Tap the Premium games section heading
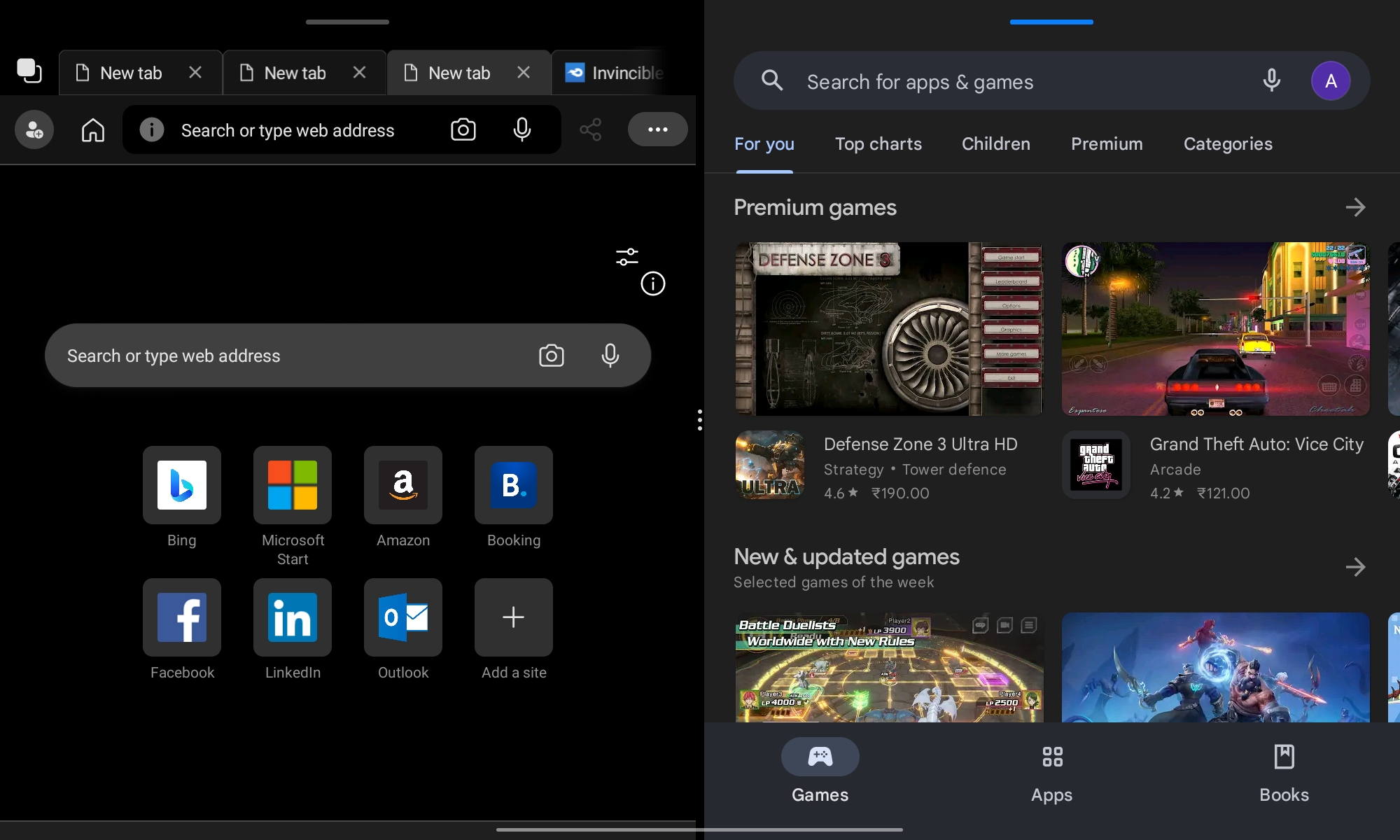The width and height of the screenshot is (1400, 840). [815, 208]
